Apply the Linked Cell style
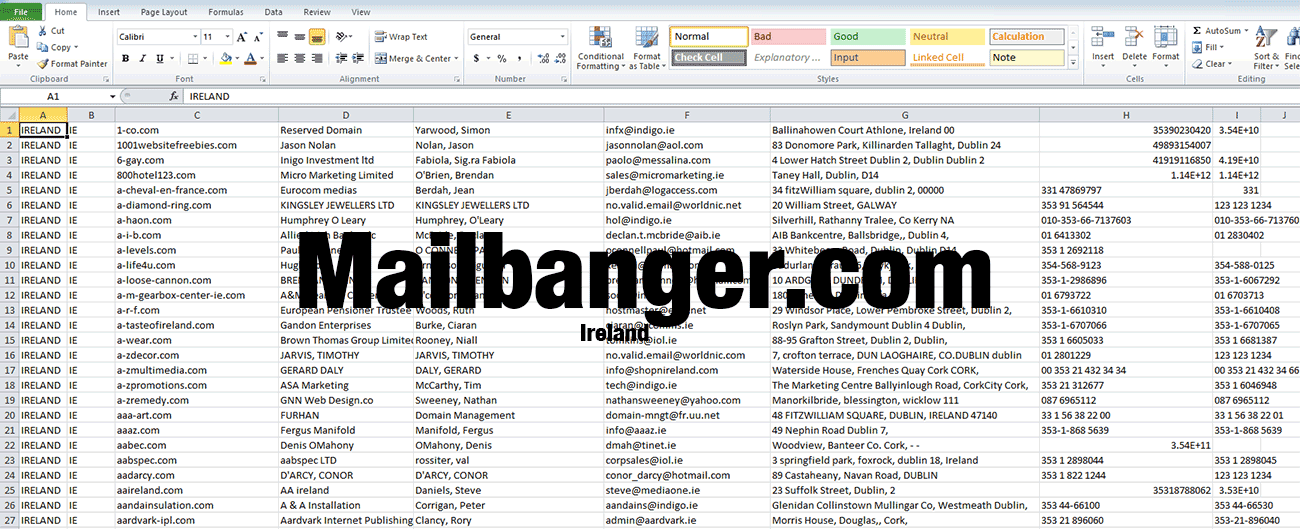The width and height of the screenshot is (1300, 529). click(947, 57)
